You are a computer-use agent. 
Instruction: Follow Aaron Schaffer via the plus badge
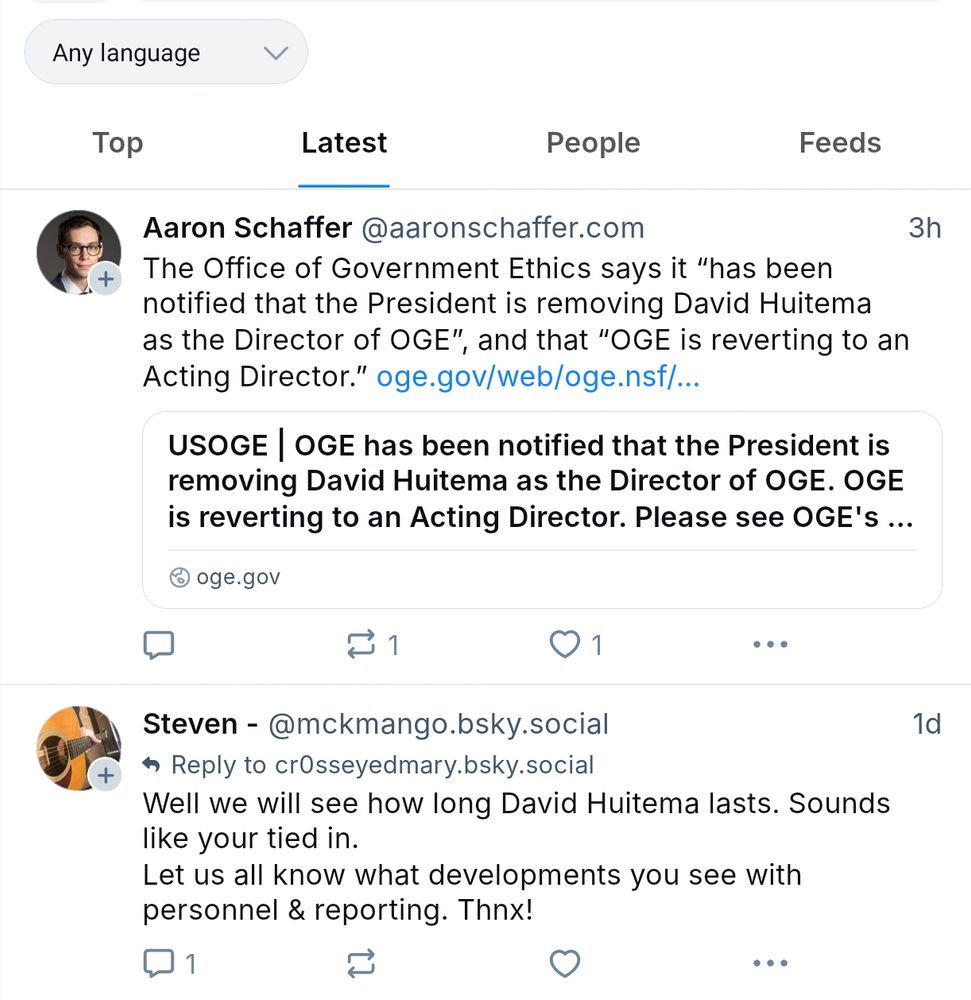(107, 280)
